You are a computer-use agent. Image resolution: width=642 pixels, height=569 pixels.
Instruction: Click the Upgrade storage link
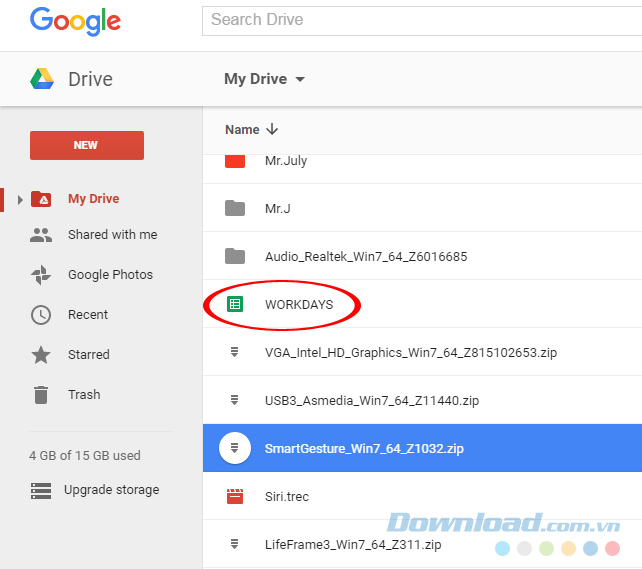pyautogui.click(x=112, y=490)
